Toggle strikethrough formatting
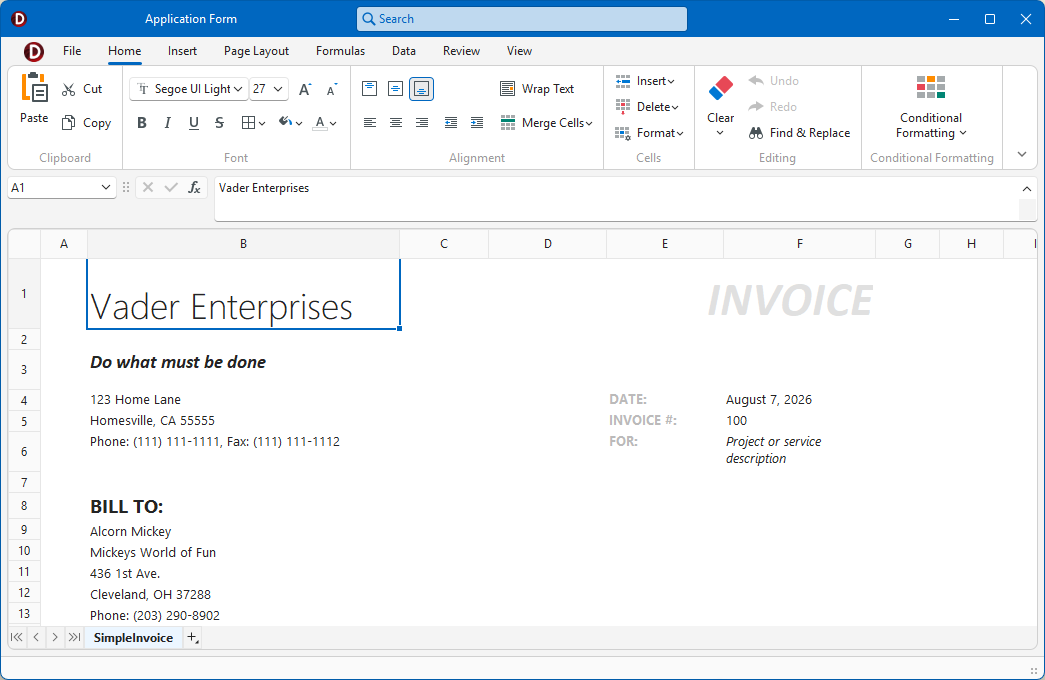1045x680 pixels. 219,123
